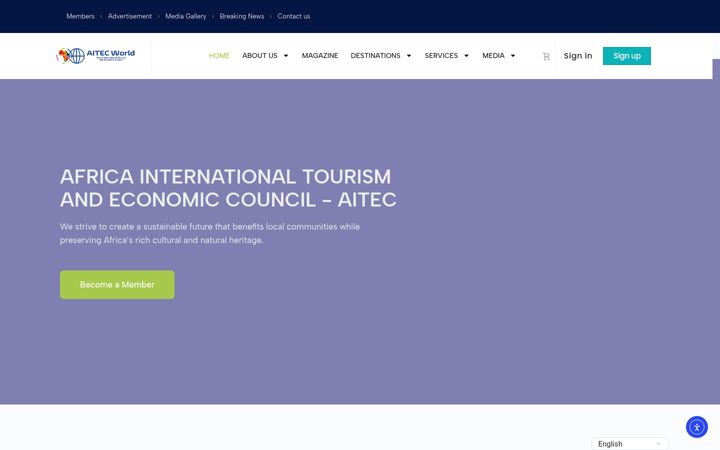Open the About Us menu item
The width and height of the screenshot is (720, 450).
pos(259,56)
